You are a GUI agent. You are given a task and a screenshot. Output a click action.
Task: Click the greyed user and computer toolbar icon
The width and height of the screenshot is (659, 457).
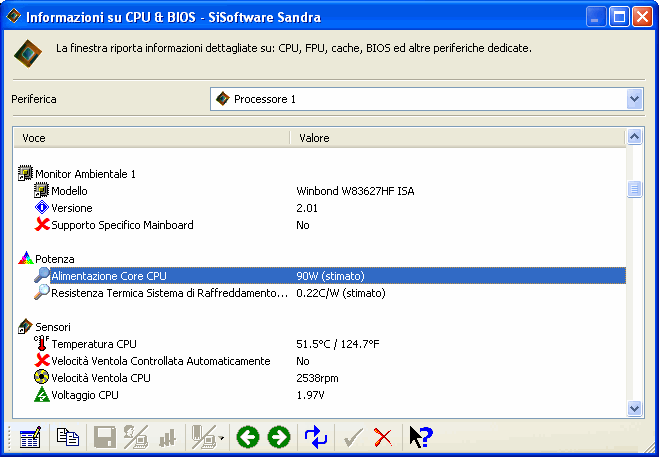click(x=136, y=437)
